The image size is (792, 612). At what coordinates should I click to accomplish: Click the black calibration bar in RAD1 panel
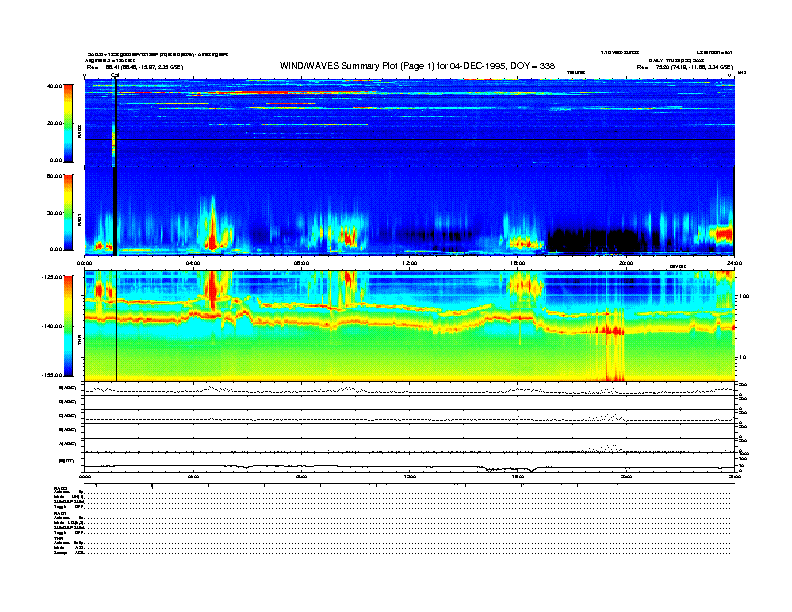click(115, 211)
